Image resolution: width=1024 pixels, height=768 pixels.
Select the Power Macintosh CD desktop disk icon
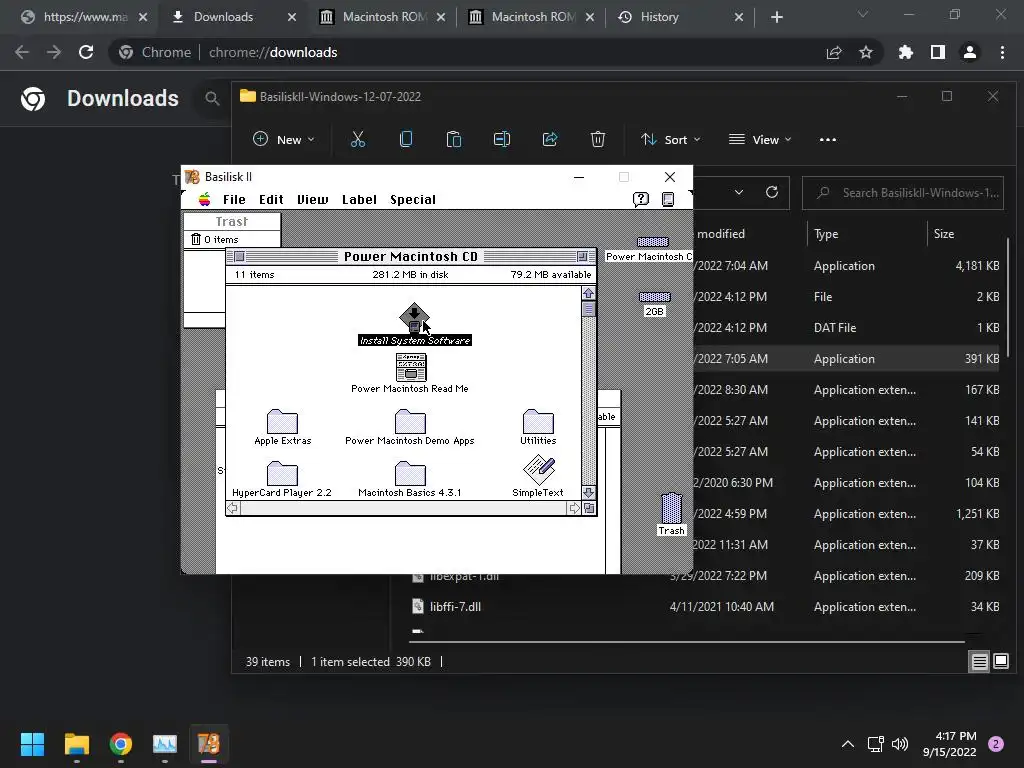pyautogui.click(x=652, y=242)
